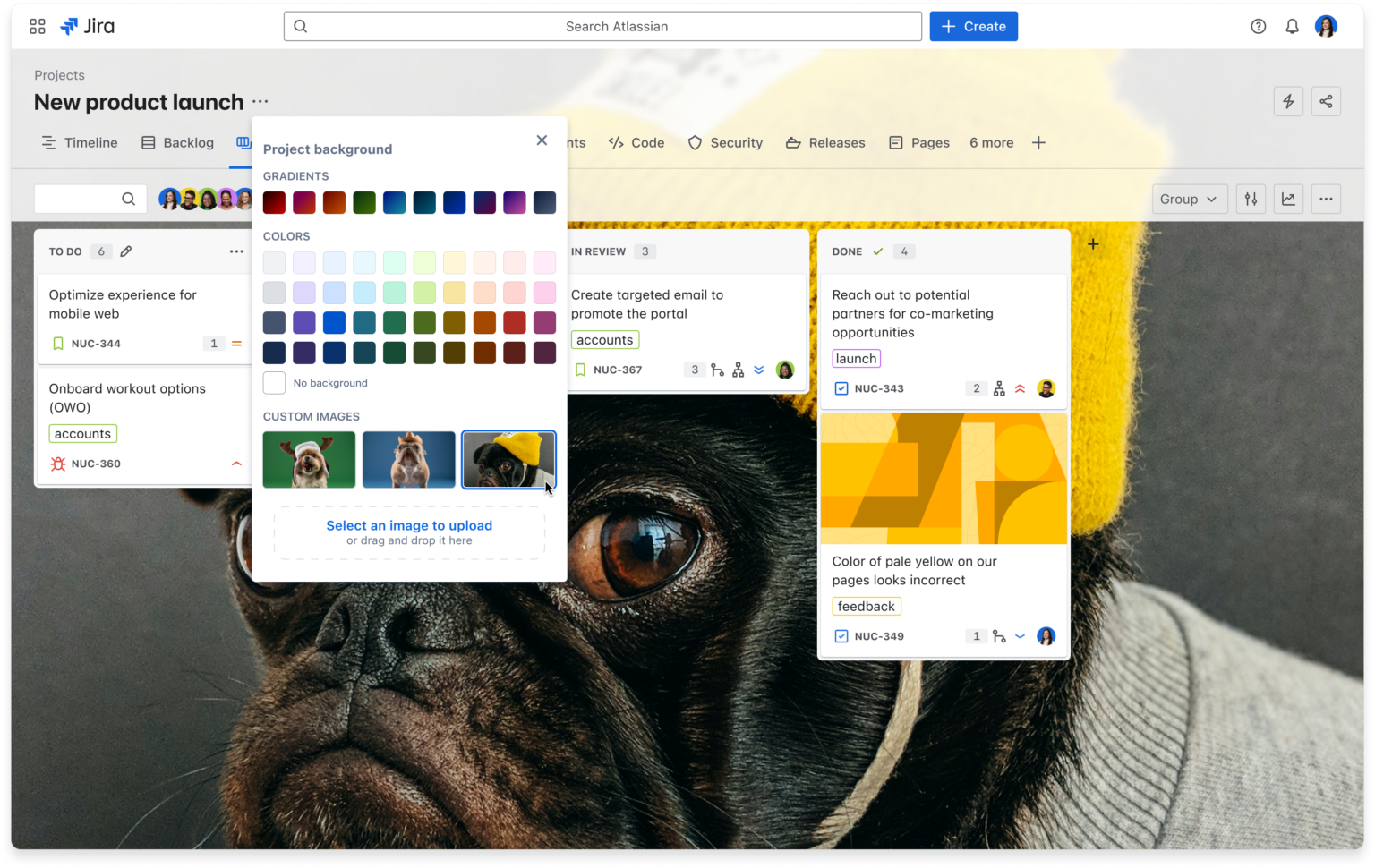The height and width of the screenshot is (868, 1375).
Task: Open the view settings sliders icon
Action: (x=1251, y=199)
